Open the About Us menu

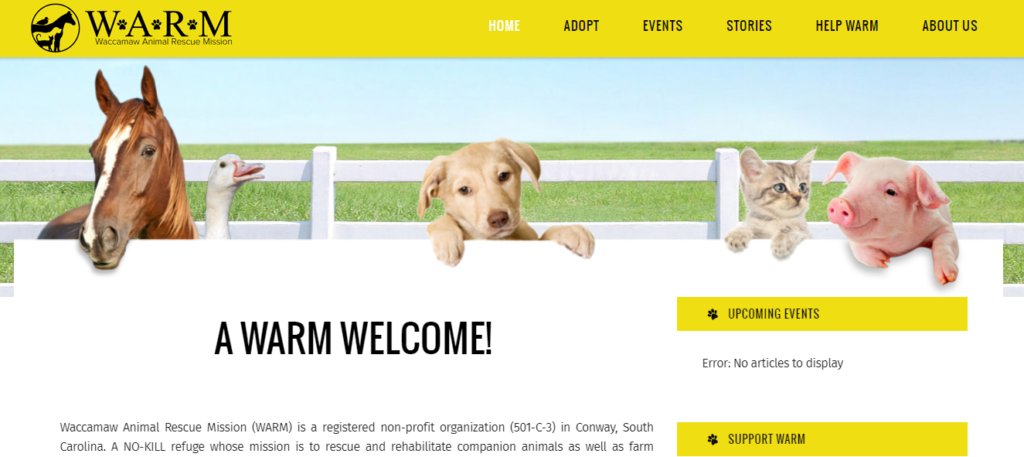[x=950, y=26]
